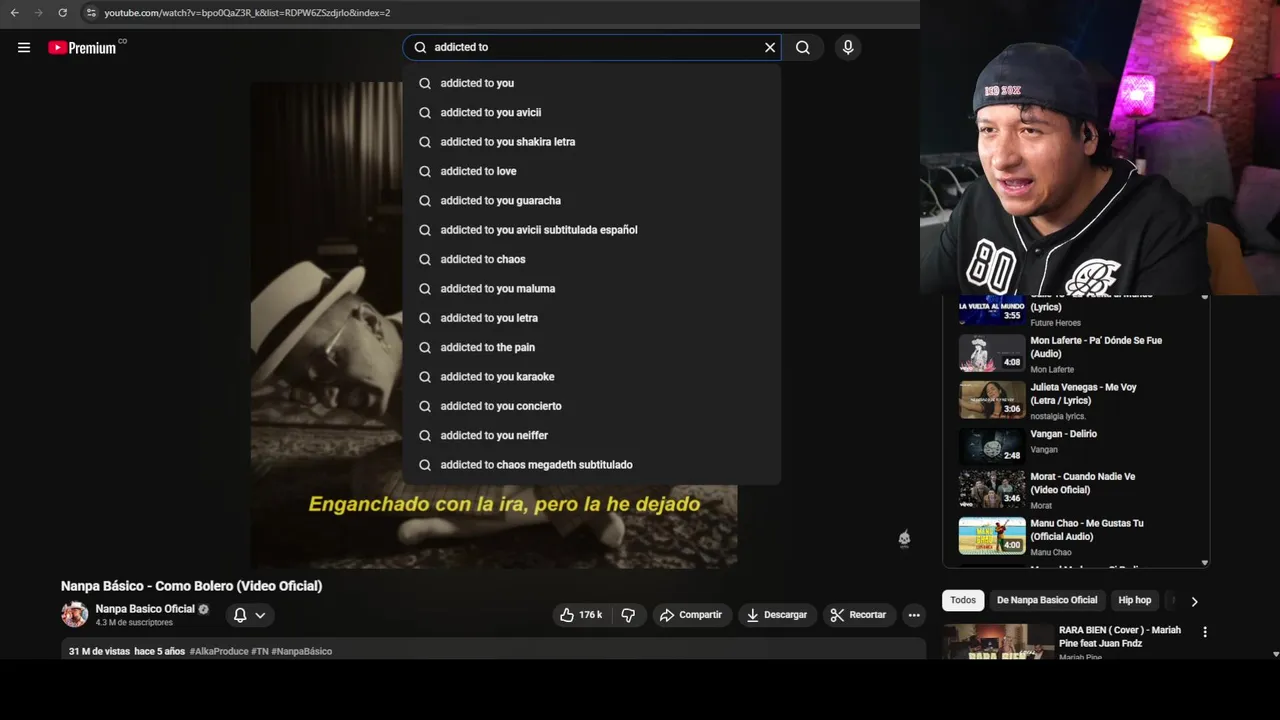This screenshot has width=1280, height=720.
Task: Select suggestion 'addicted to you neiffer'
Action: [592, 435]
